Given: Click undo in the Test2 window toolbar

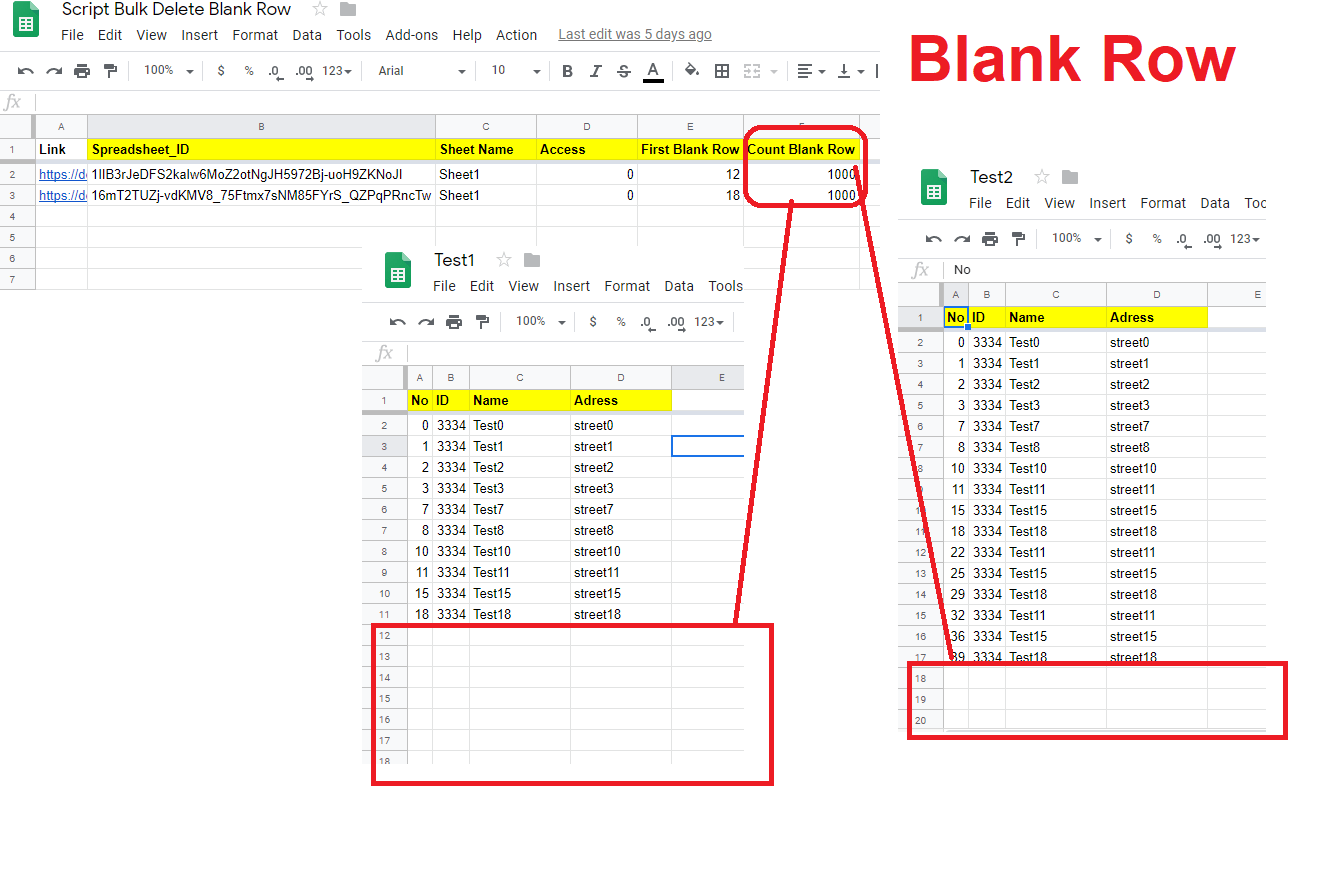Looking at the screenshot, I should click(934, 239).
